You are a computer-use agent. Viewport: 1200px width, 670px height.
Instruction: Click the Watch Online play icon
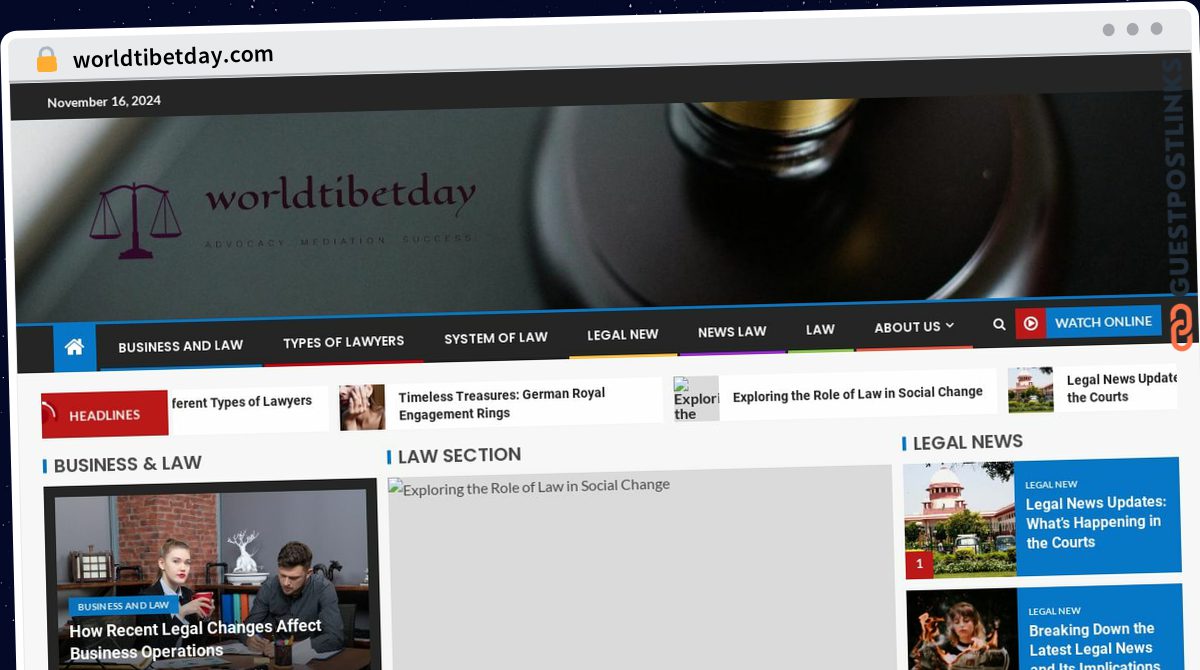[1030, 323]
